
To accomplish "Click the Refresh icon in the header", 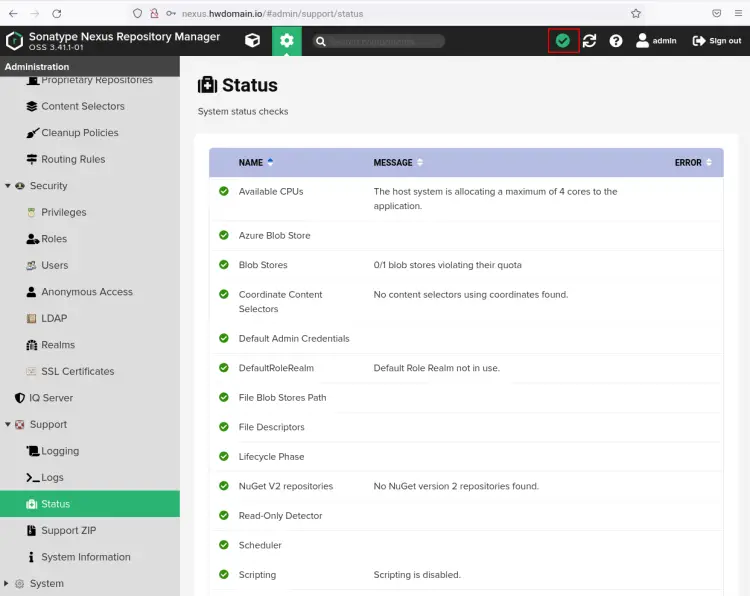I will pyautogui.click(x=589, y=41).
